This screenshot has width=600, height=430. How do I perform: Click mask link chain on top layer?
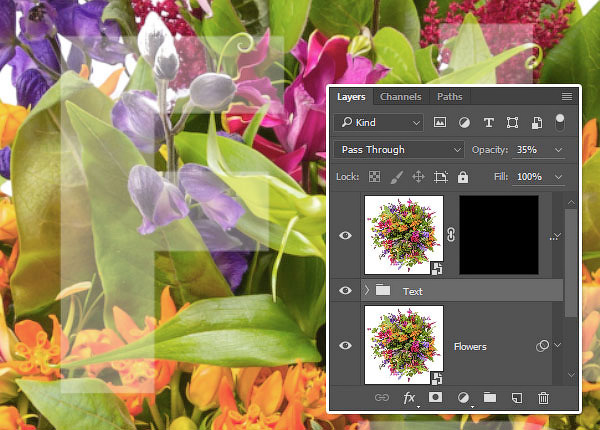(451, 235)
